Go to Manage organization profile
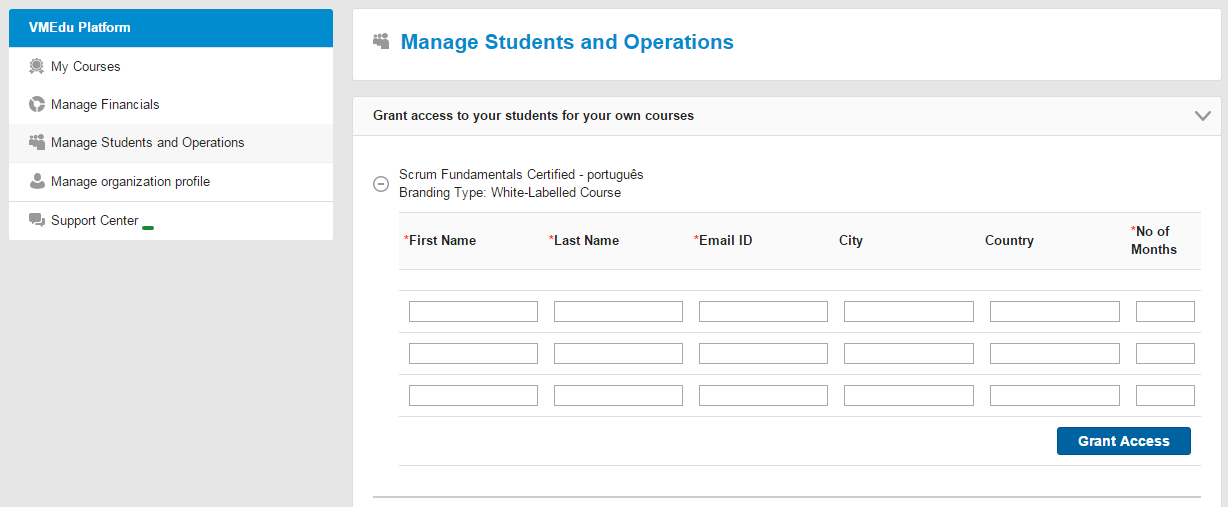 (130, 182)
